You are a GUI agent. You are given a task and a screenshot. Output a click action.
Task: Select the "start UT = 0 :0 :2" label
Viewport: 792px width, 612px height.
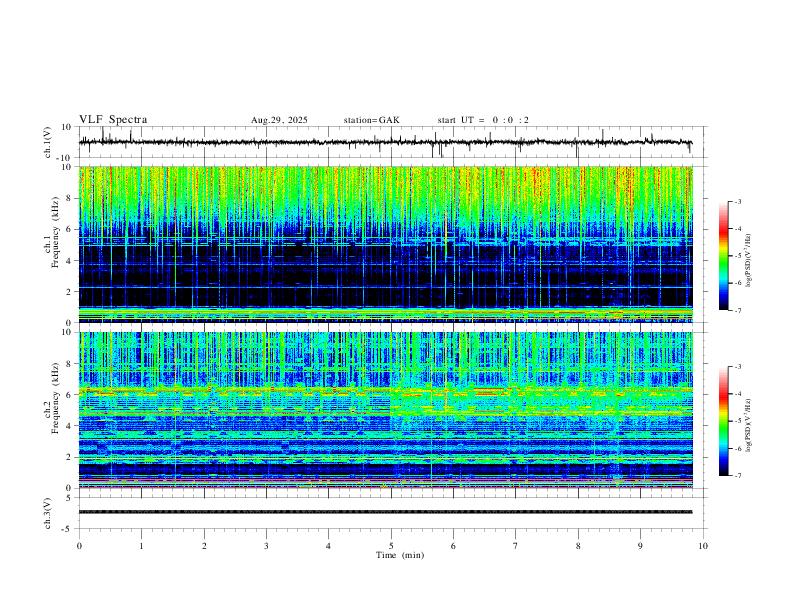483,120
